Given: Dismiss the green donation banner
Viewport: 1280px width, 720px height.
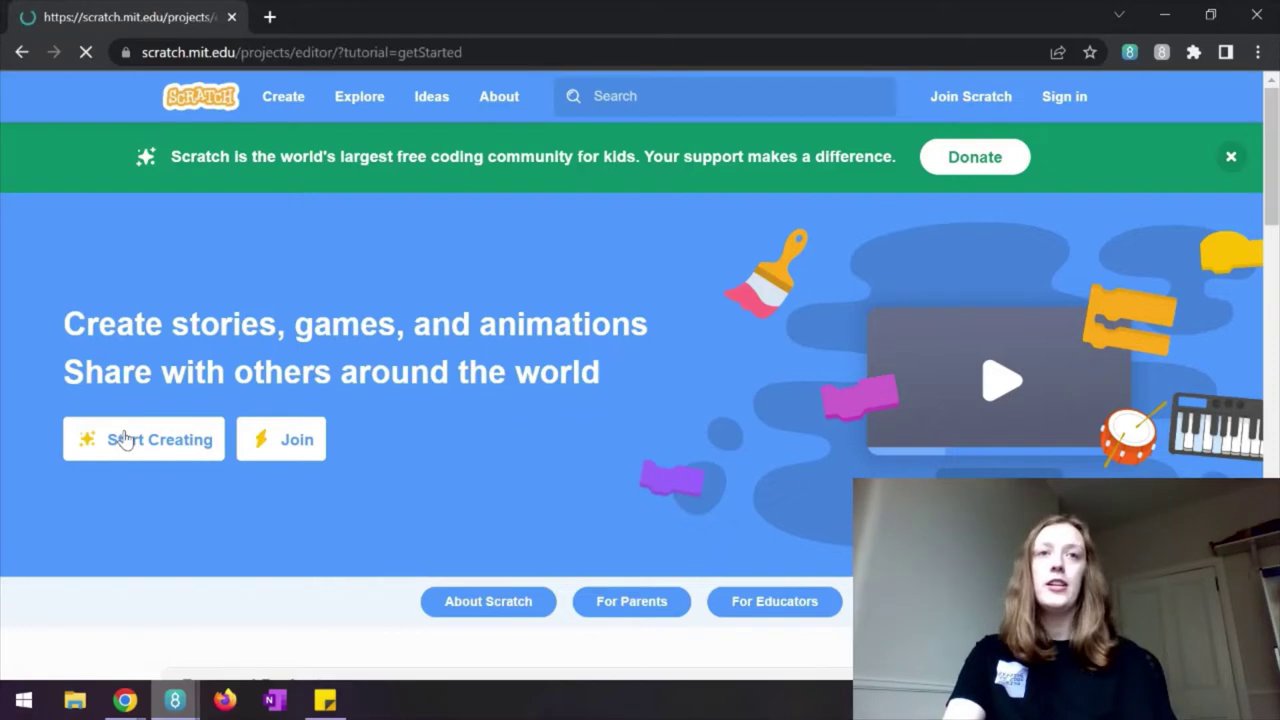Looking at the screenshot, I should (1231, 157).
